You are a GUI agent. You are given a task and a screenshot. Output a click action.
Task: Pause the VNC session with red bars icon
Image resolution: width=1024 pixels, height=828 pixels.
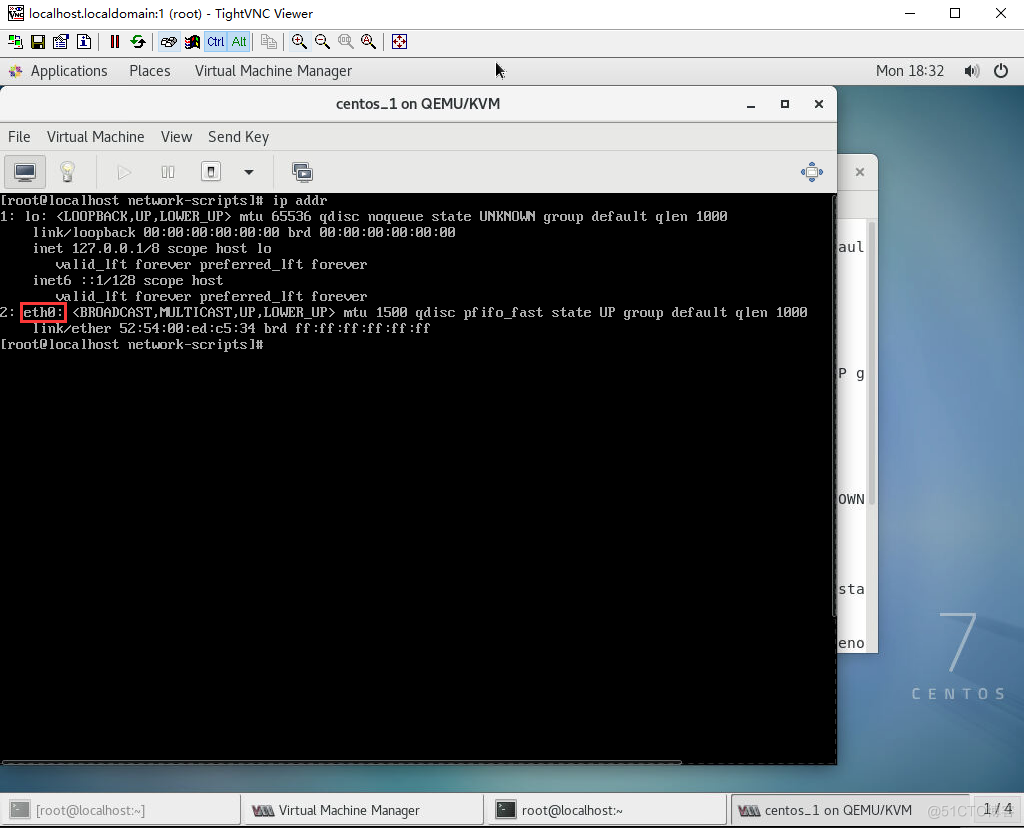click(115, 42)
